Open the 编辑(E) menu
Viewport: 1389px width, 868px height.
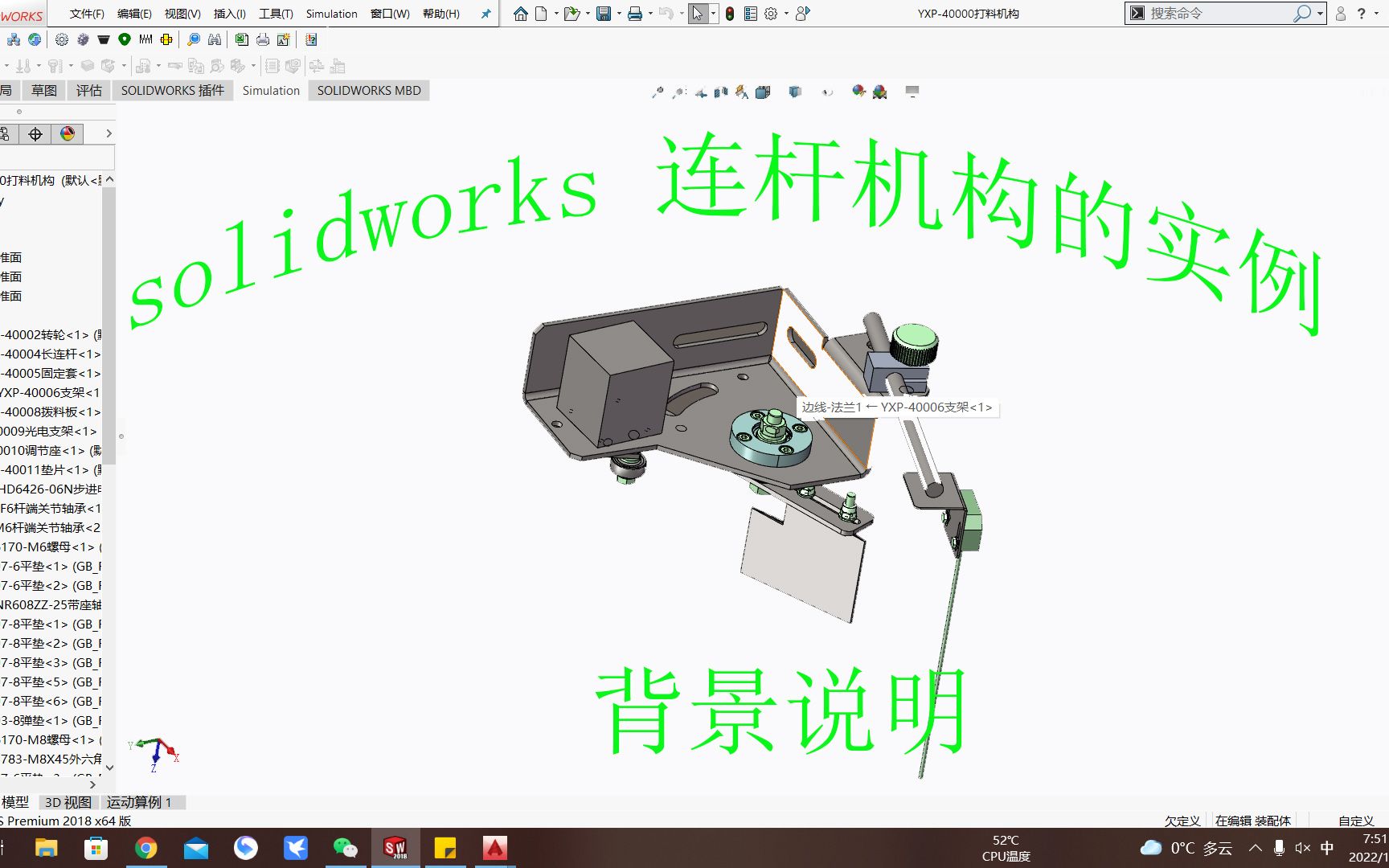coord(134,14)
